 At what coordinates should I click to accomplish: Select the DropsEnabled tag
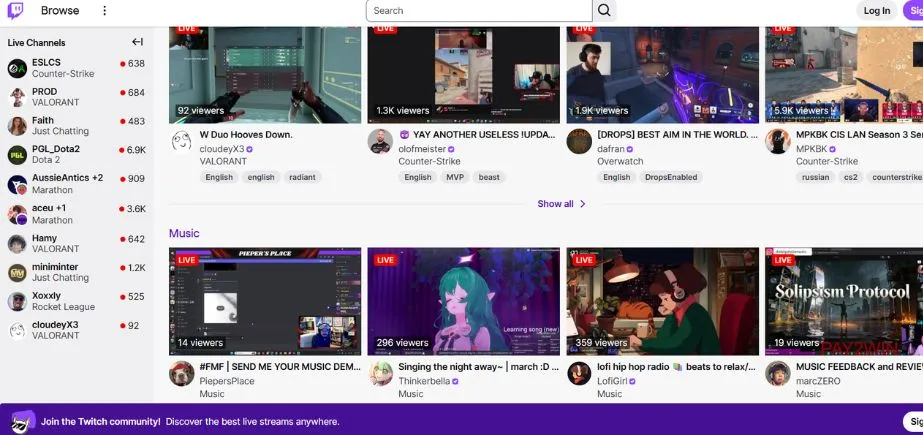coord(671,177)
